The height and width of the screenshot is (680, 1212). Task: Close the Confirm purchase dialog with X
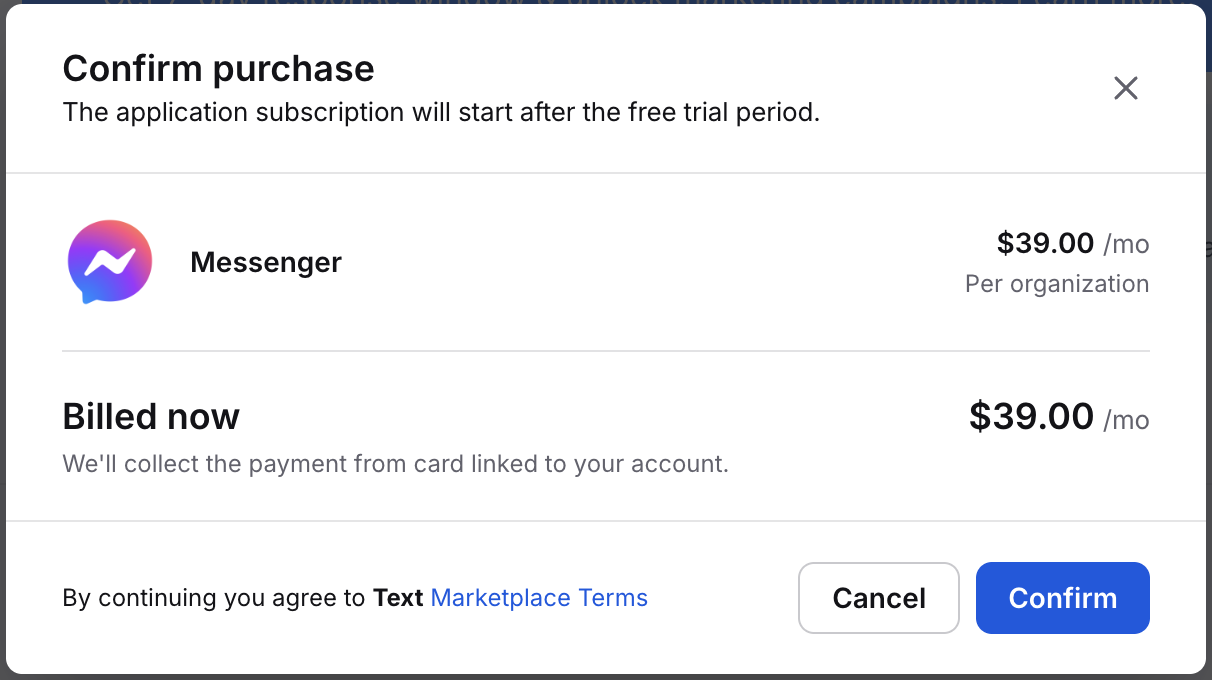[x=1126, y=88]
